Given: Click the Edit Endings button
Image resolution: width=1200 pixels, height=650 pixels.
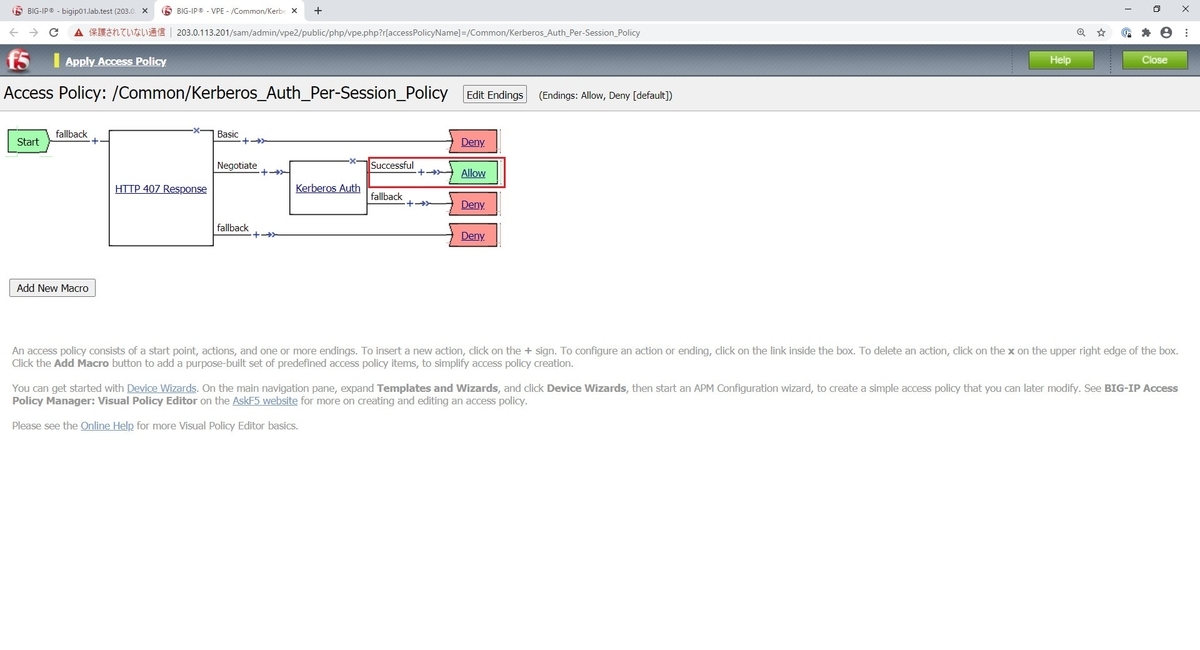Looking at the screenshot, I should 495,95.
